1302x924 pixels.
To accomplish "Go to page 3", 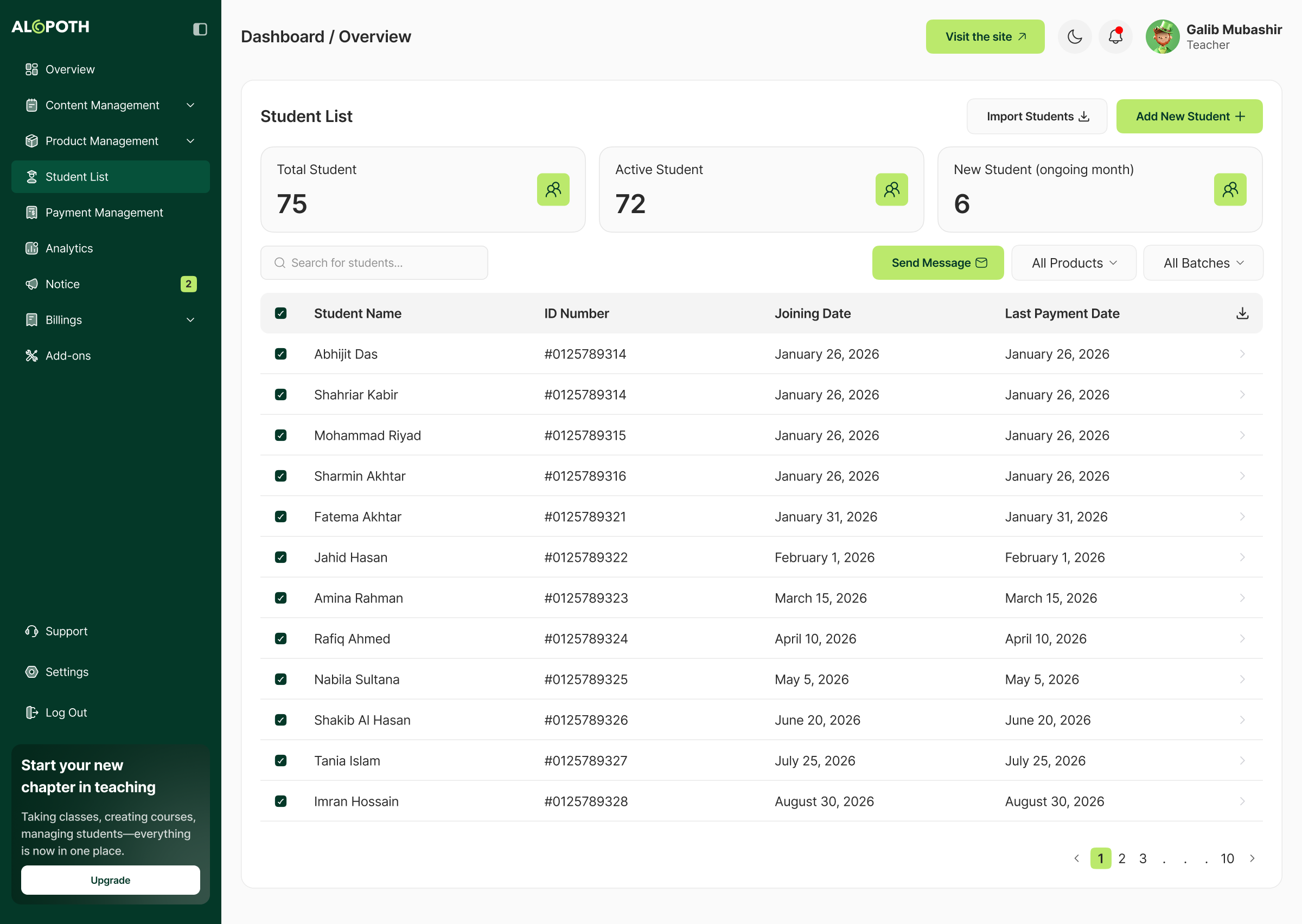I will click(x=1143, y=858).
